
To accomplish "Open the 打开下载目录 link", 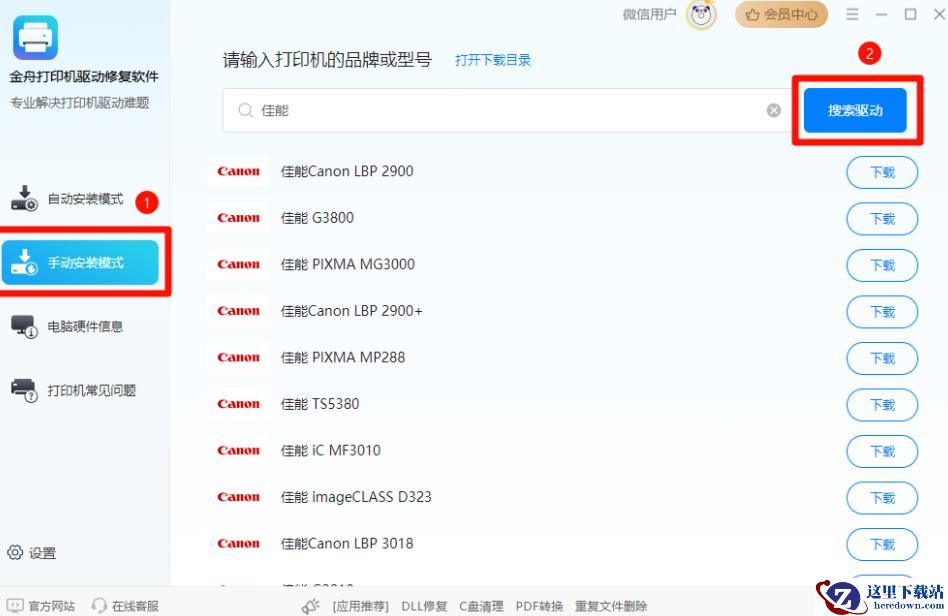I will pyautogui.click(x=493, y=60).
